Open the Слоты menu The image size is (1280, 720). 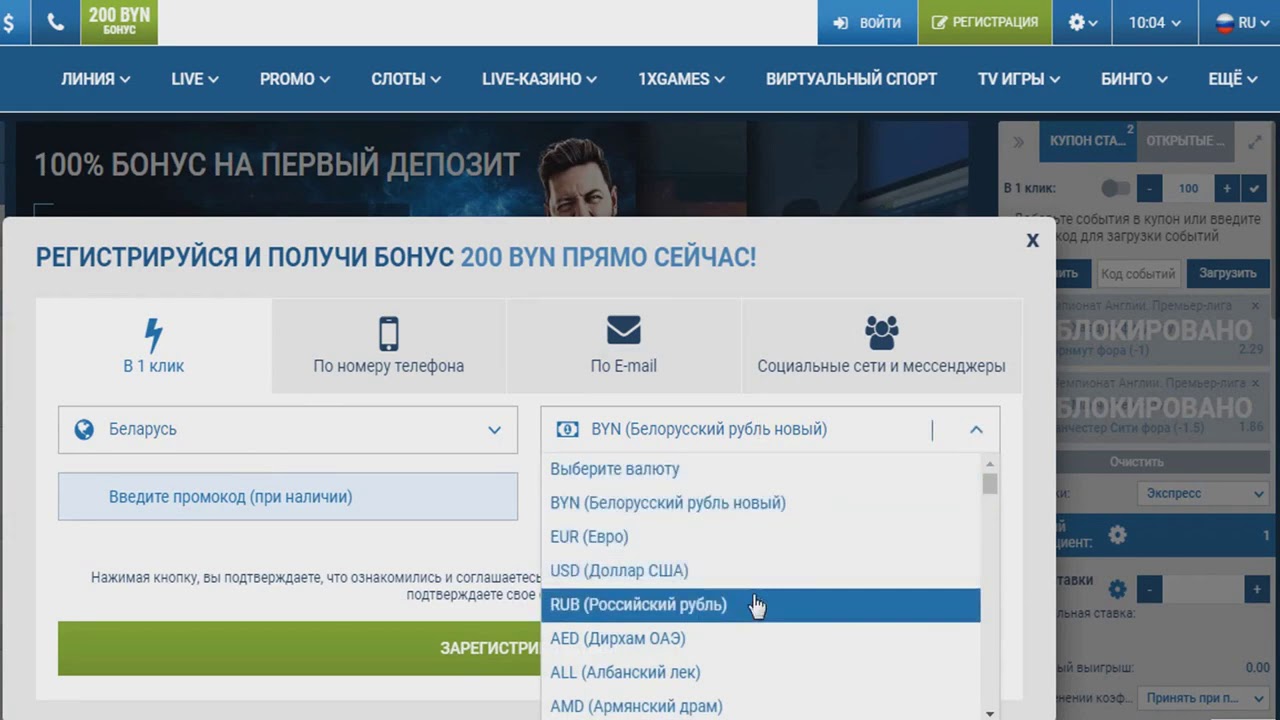tap(407, 79)
